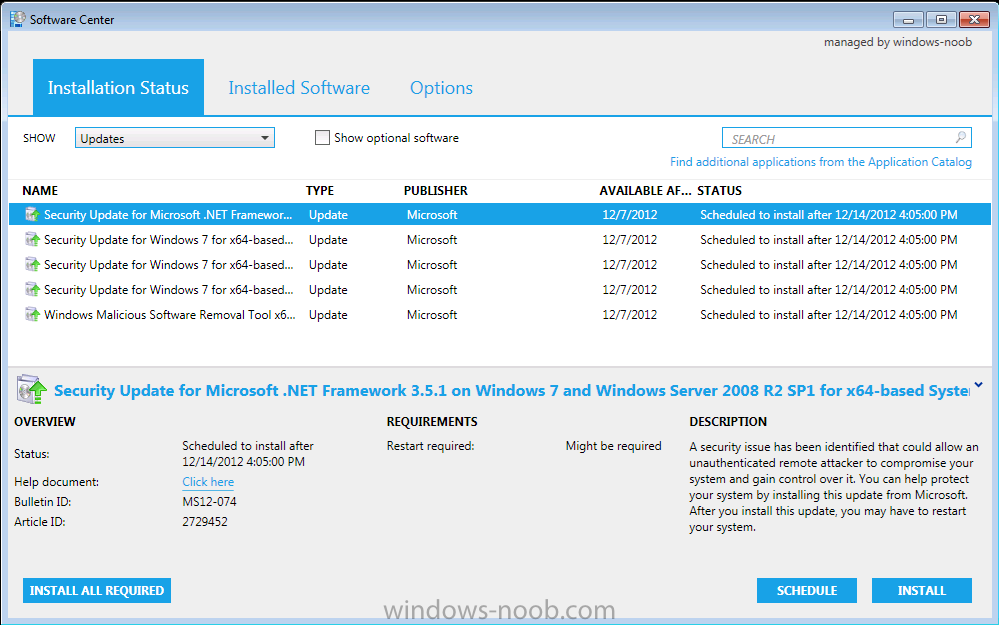Open the SHOW dropdown set to Updates
Image resolution: width=999 pixels, height=625 pixels.
175,138
